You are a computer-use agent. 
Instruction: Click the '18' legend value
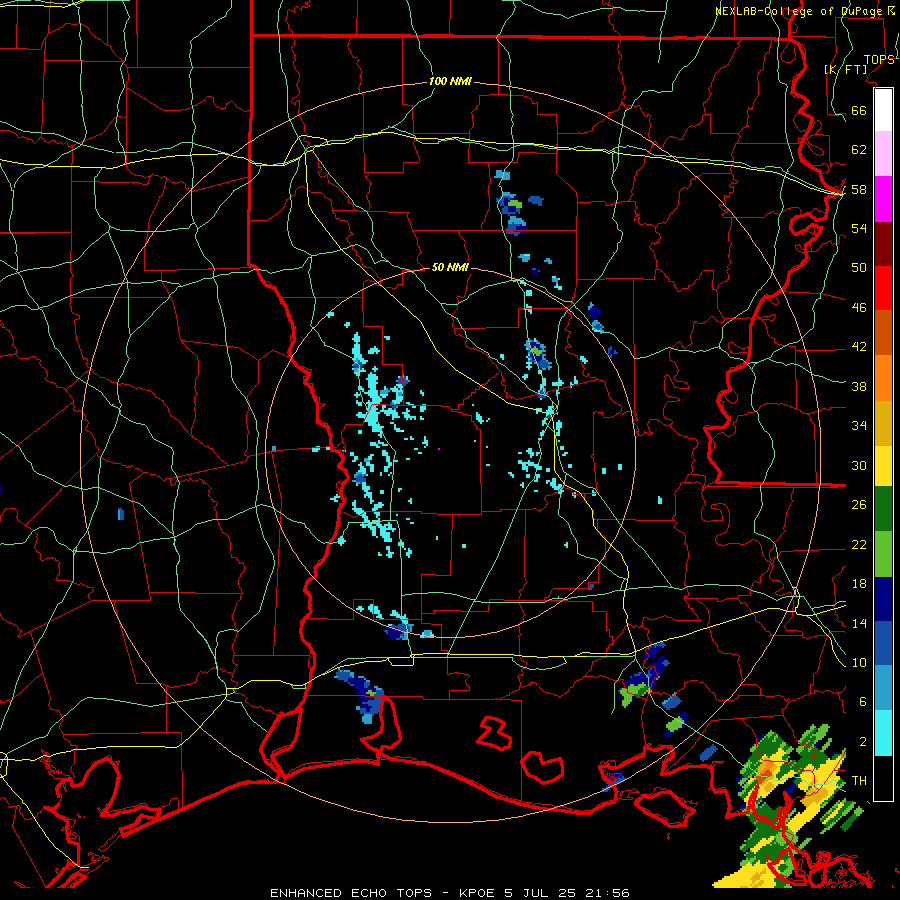point(859,584)
